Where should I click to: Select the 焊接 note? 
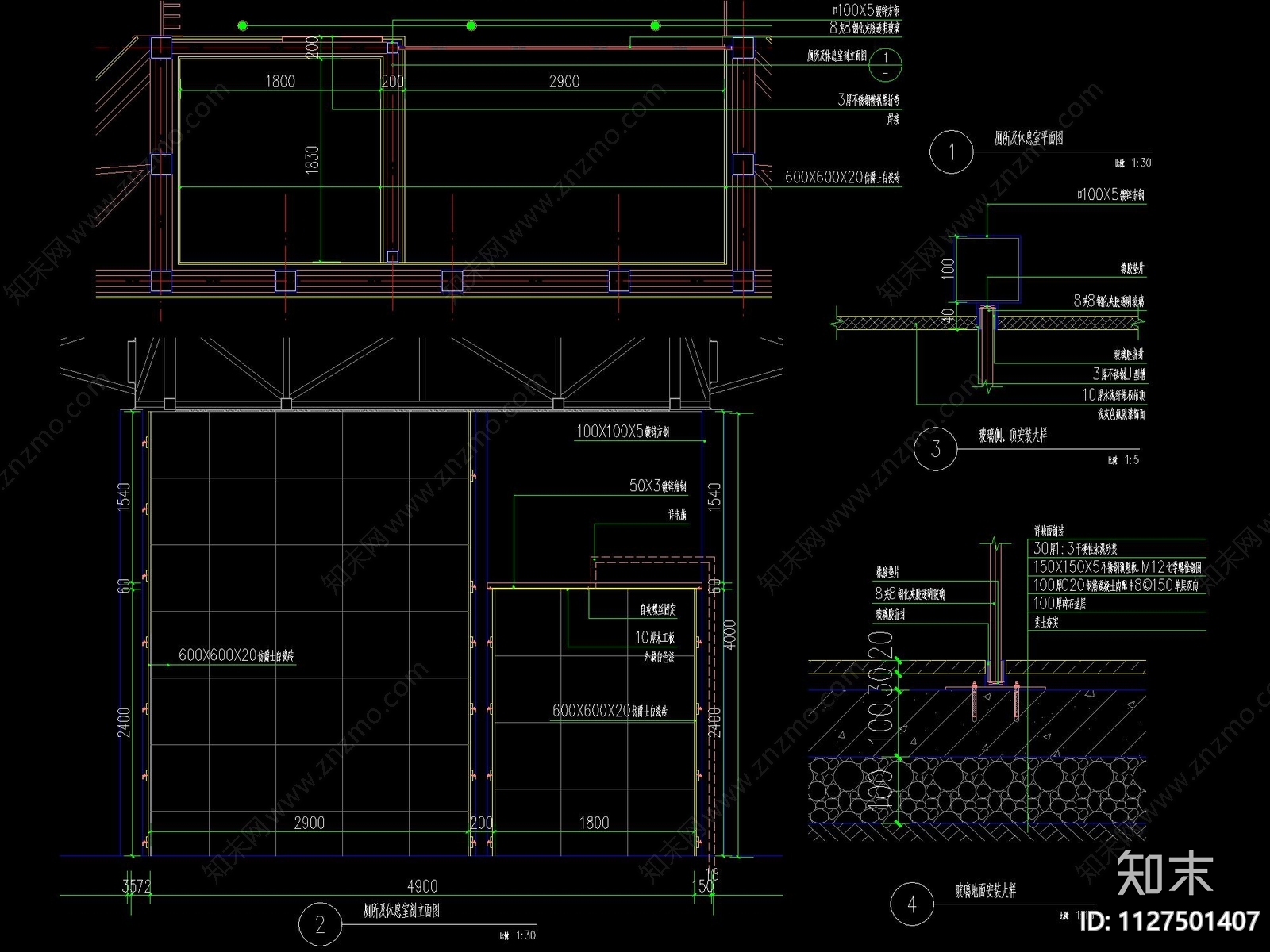pos(893,120)
